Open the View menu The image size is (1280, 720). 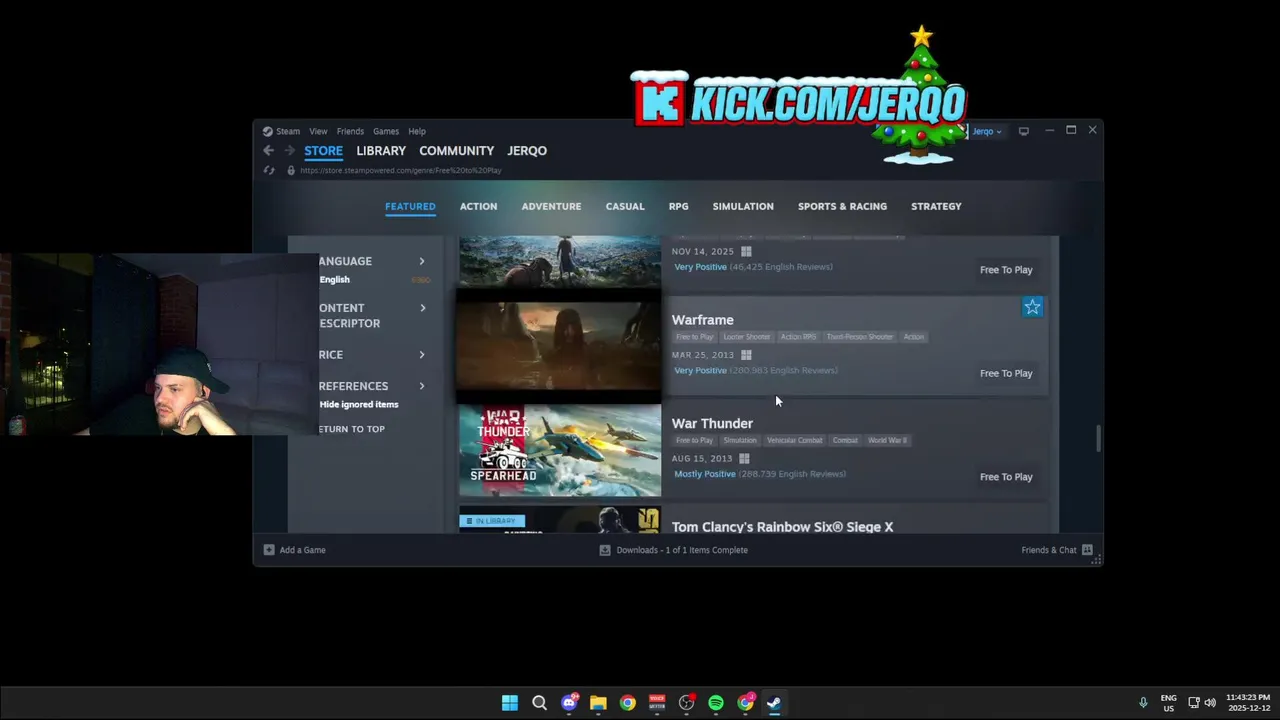click(x=318, y=131)
